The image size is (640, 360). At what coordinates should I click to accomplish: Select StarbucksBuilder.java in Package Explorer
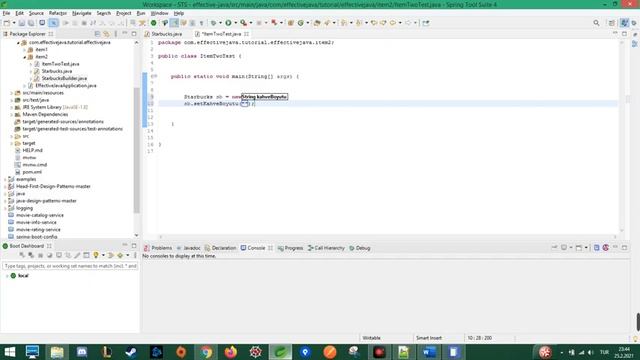point(64,78)
